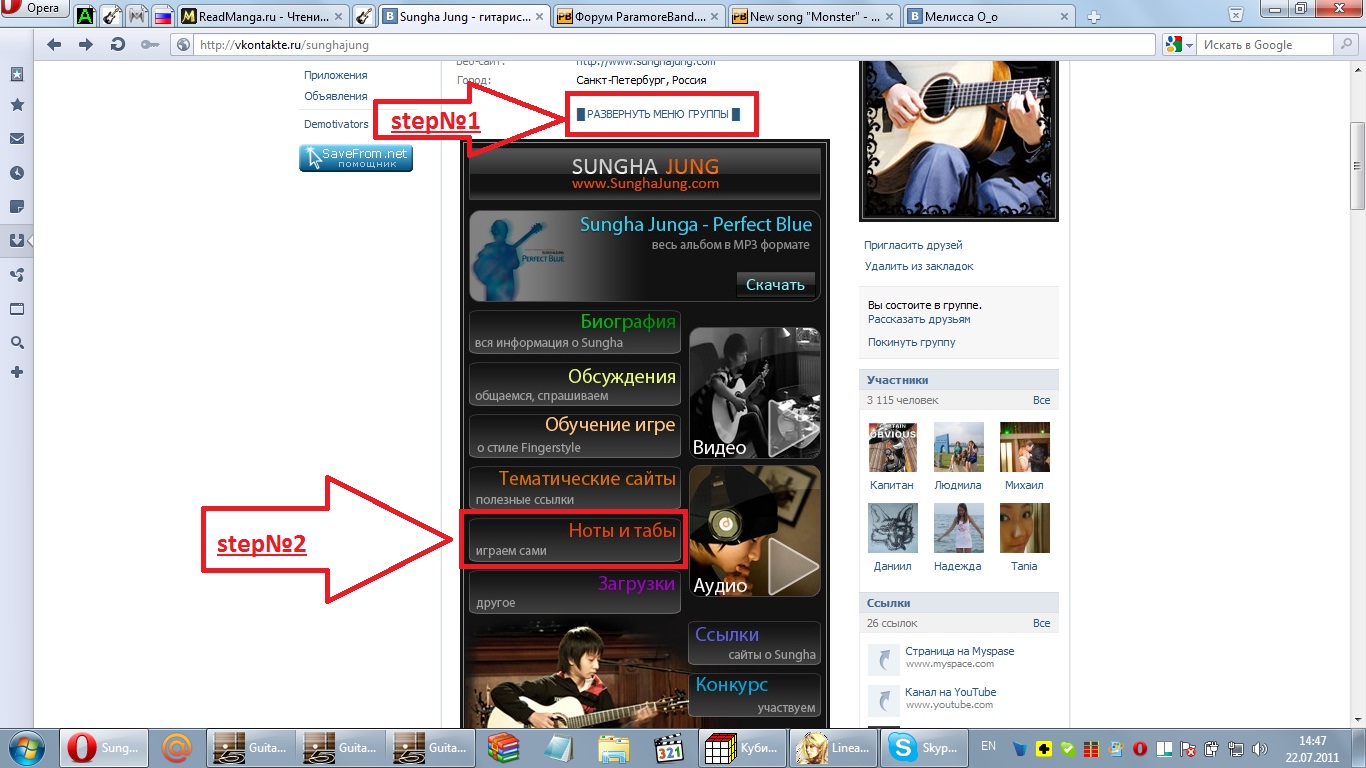The height and width of the screenshot is (768, 1366).
Task: Focus the address bar with vkontakte.ru URL
Action: (664, 44)
